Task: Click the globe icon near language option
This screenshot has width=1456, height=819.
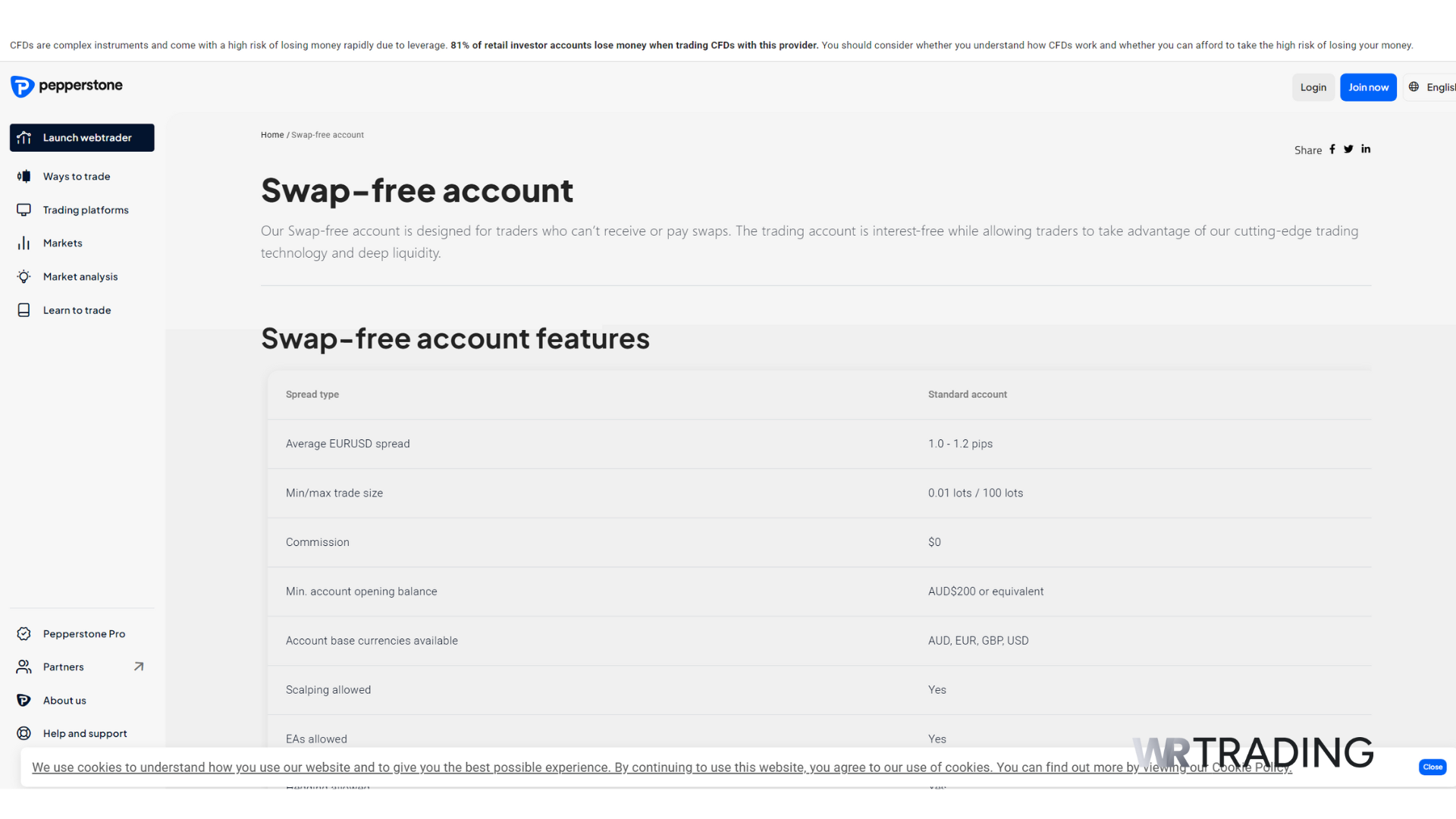Action: click(x=1414, y=86)
